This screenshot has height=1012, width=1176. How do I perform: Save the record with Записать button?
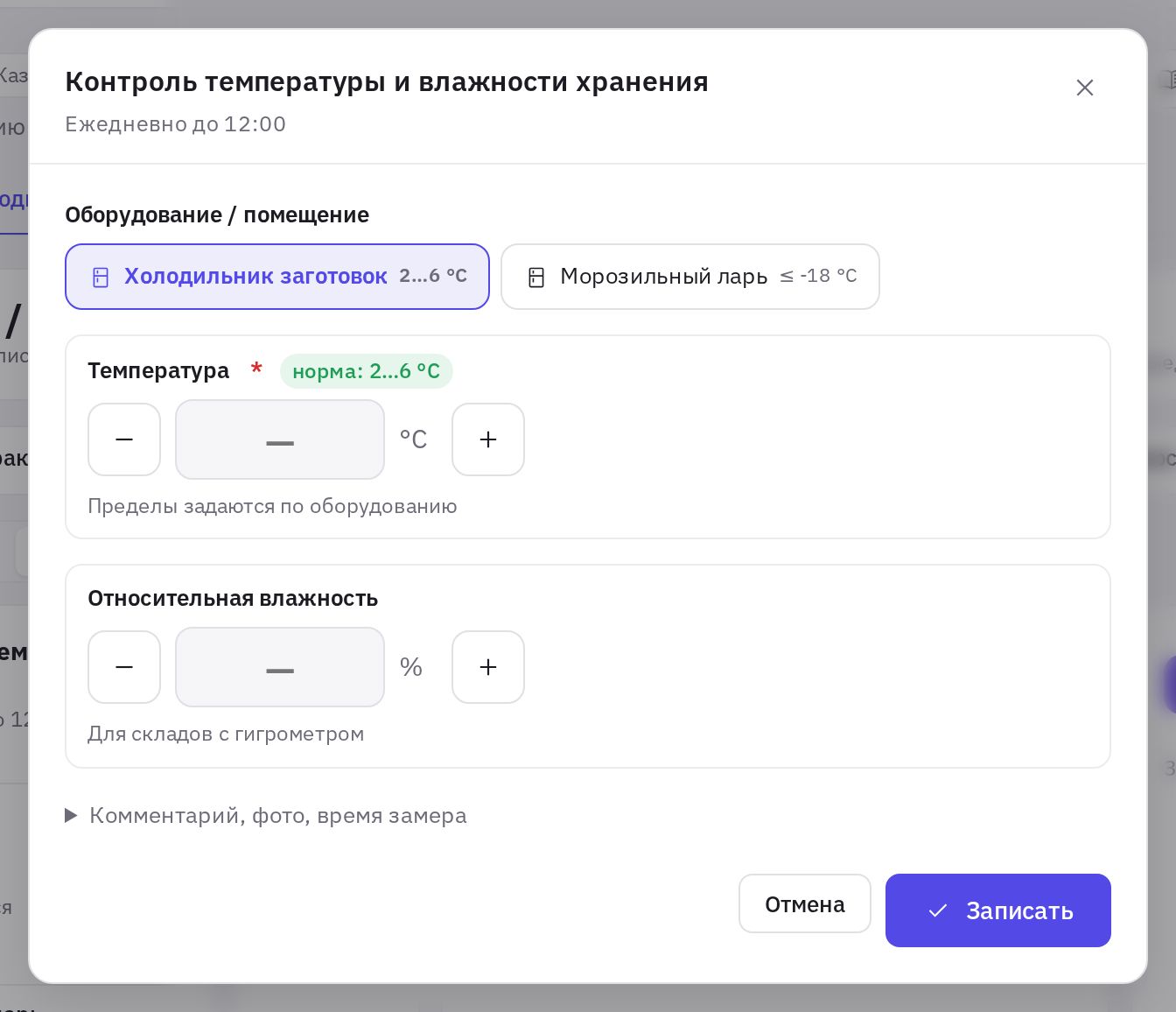pos(998,910)
